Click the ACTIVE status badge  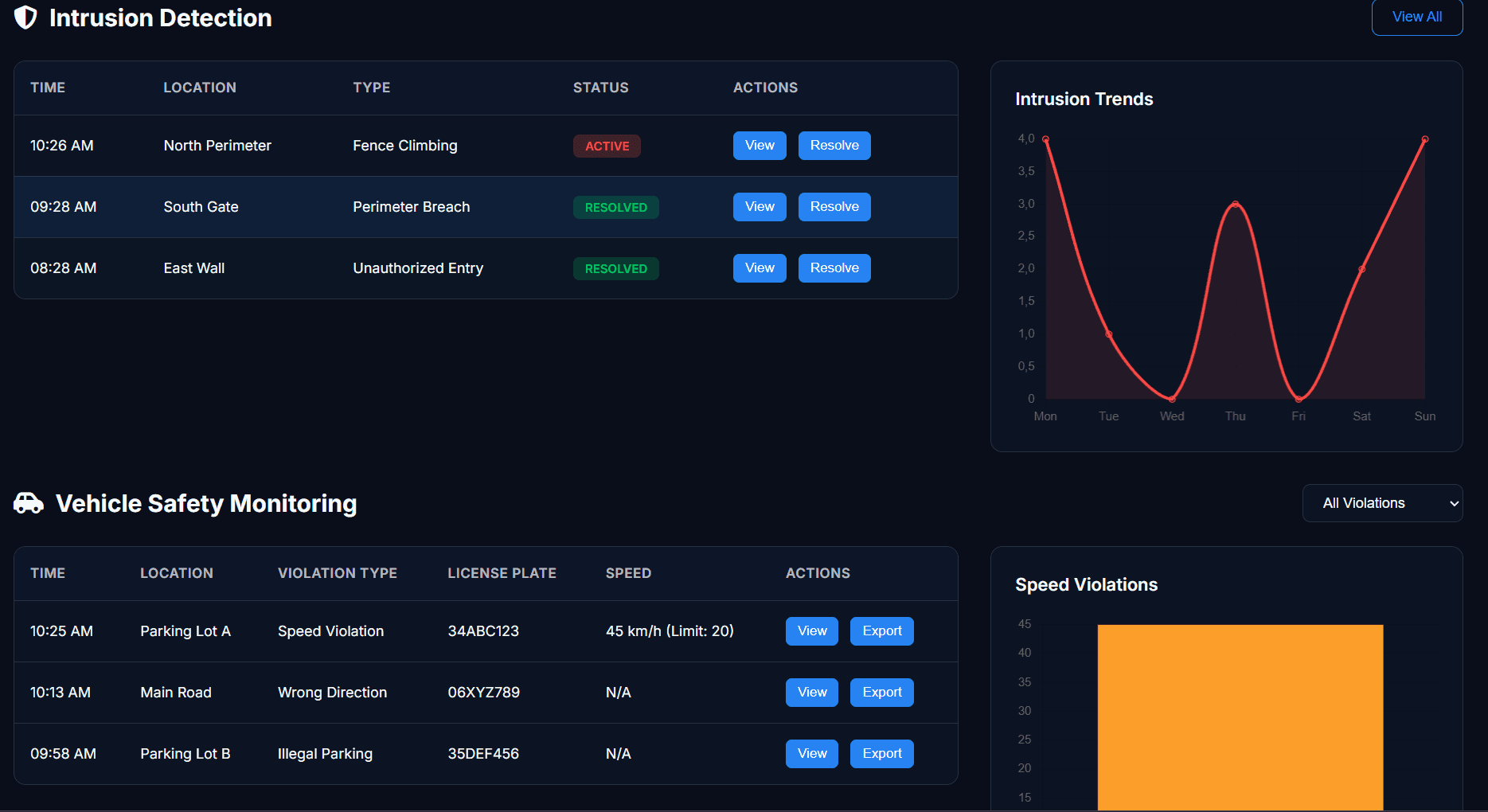pyautogui.click(x=607, y=146)
